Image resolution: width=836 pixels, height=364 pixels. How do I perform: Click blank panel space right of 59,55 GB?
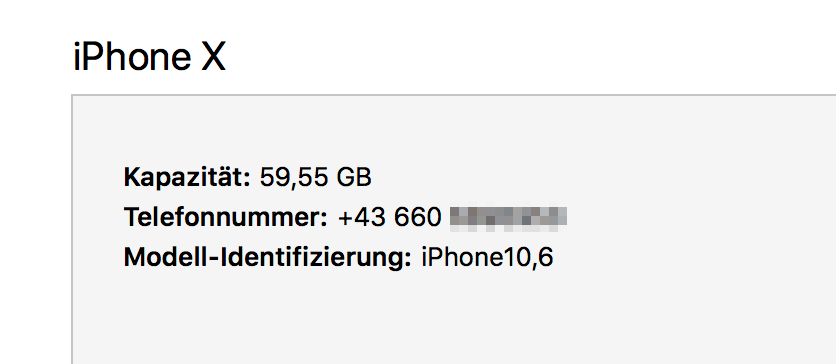[586, 178]
